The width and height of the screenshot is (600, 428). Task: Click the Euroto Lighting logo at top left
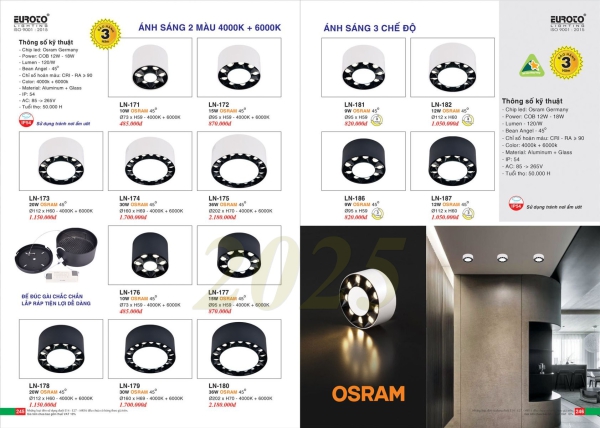click(x=31, y=23)
